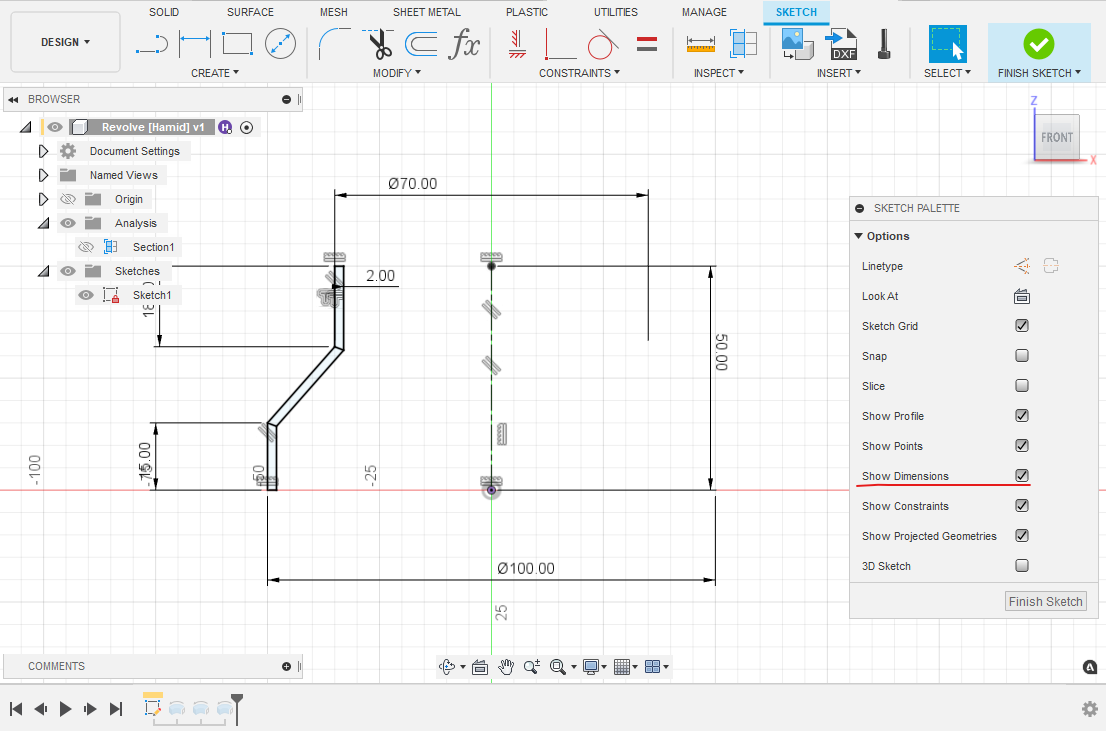Viewport: 1106px width, 731px height.
Task: Expand the Document Settings tree item
Action: pos(43,151)
